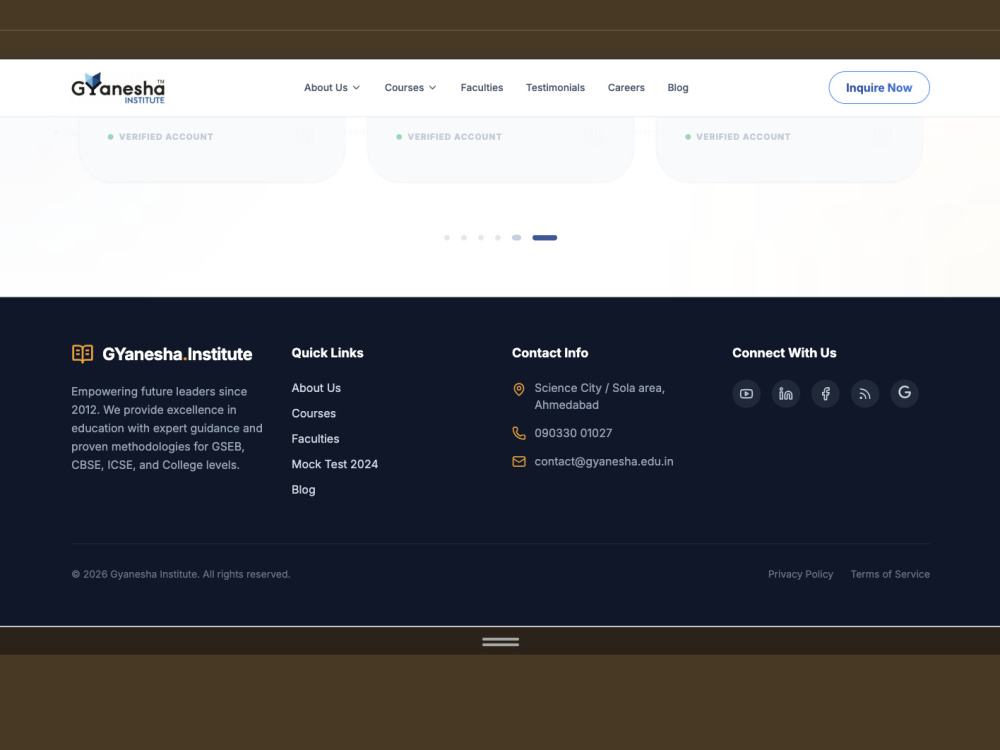Open Careers in the header nav
The height and width of the screenshot is (750, 1000).
(x=626, y=87)
